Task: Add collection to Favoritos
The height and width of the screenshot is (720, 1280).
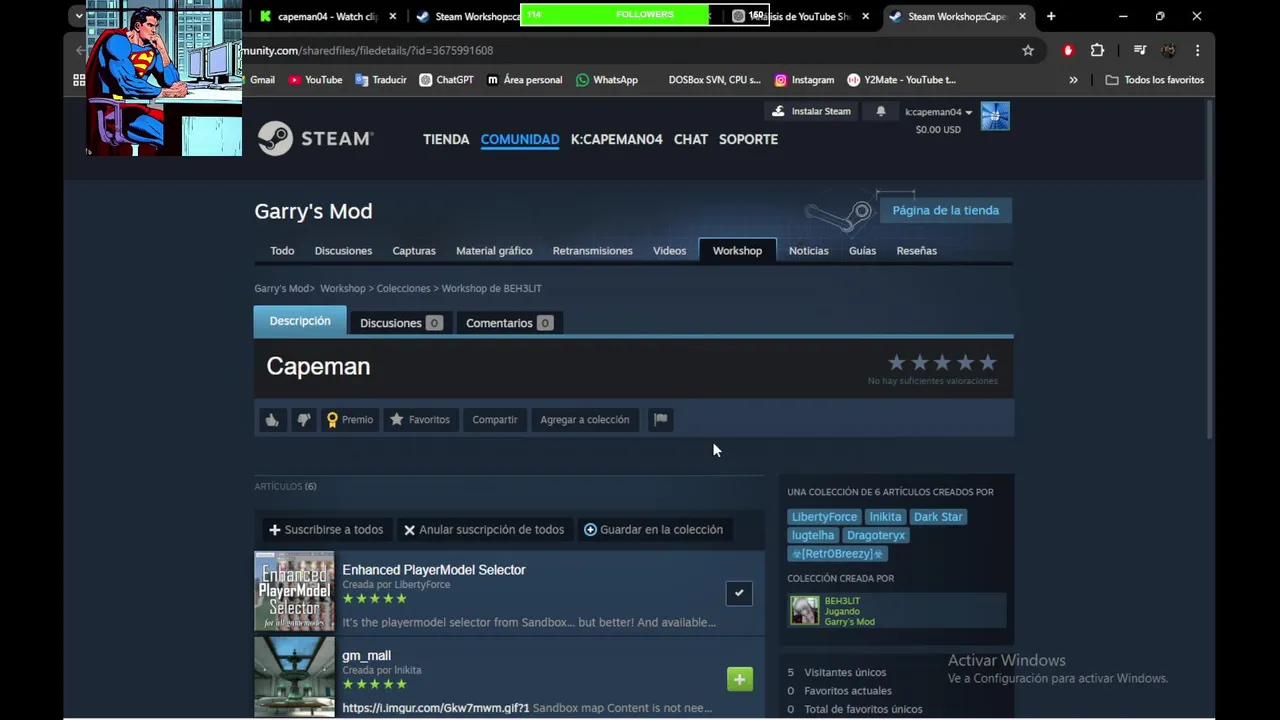Action: click(x=420, y=420)
